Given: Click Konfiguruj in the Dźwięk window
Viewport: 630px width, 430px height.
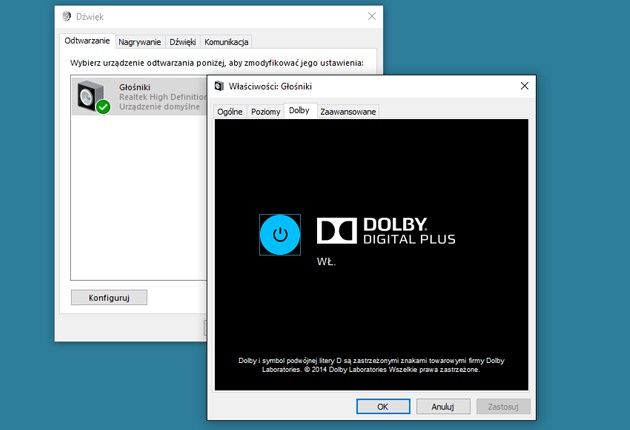Looking at the screenshot, I should tap(109, 298).
